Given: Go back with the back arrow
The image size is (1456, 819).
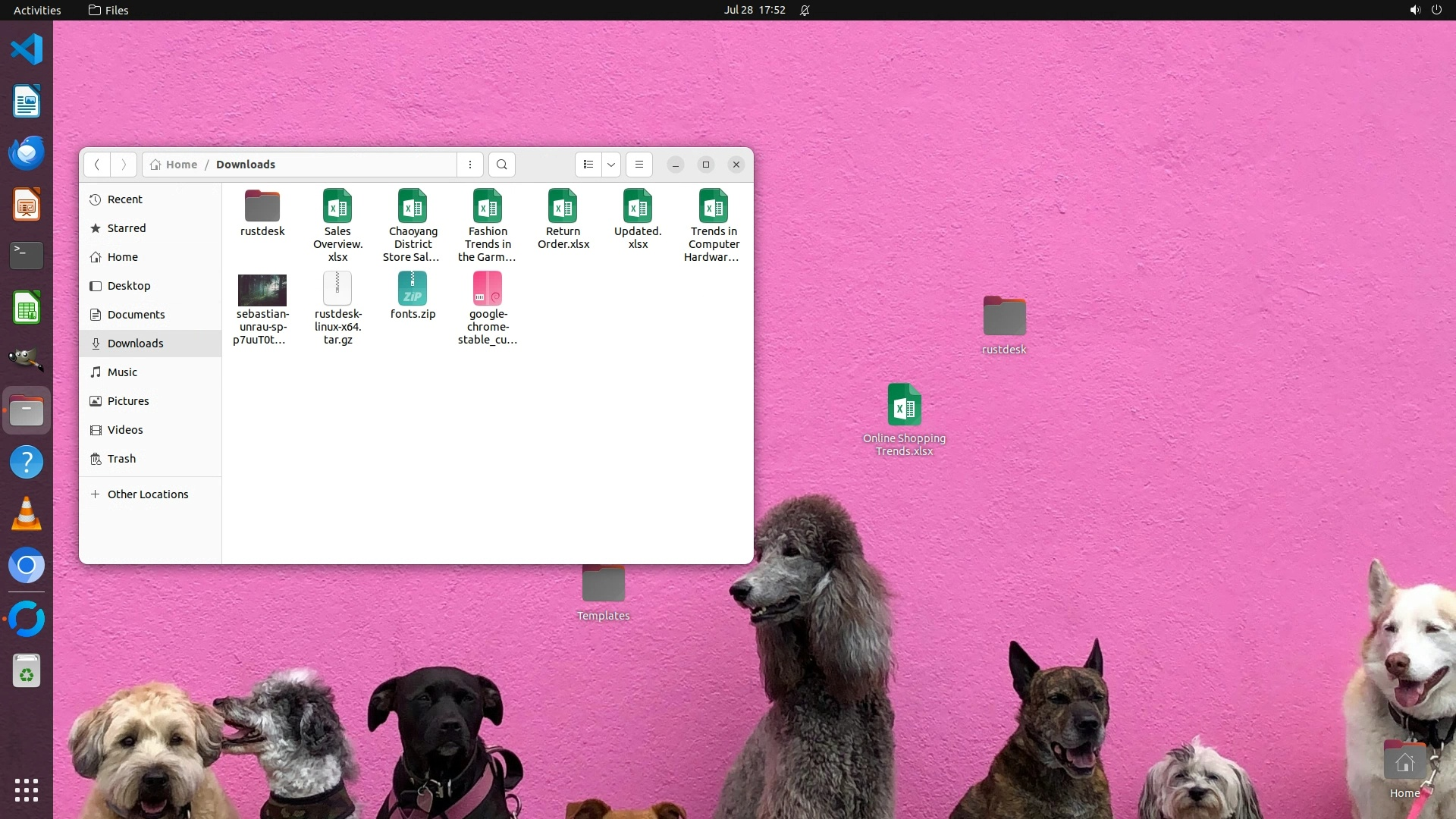Looking at the screenshot, I should pos(97,165).
